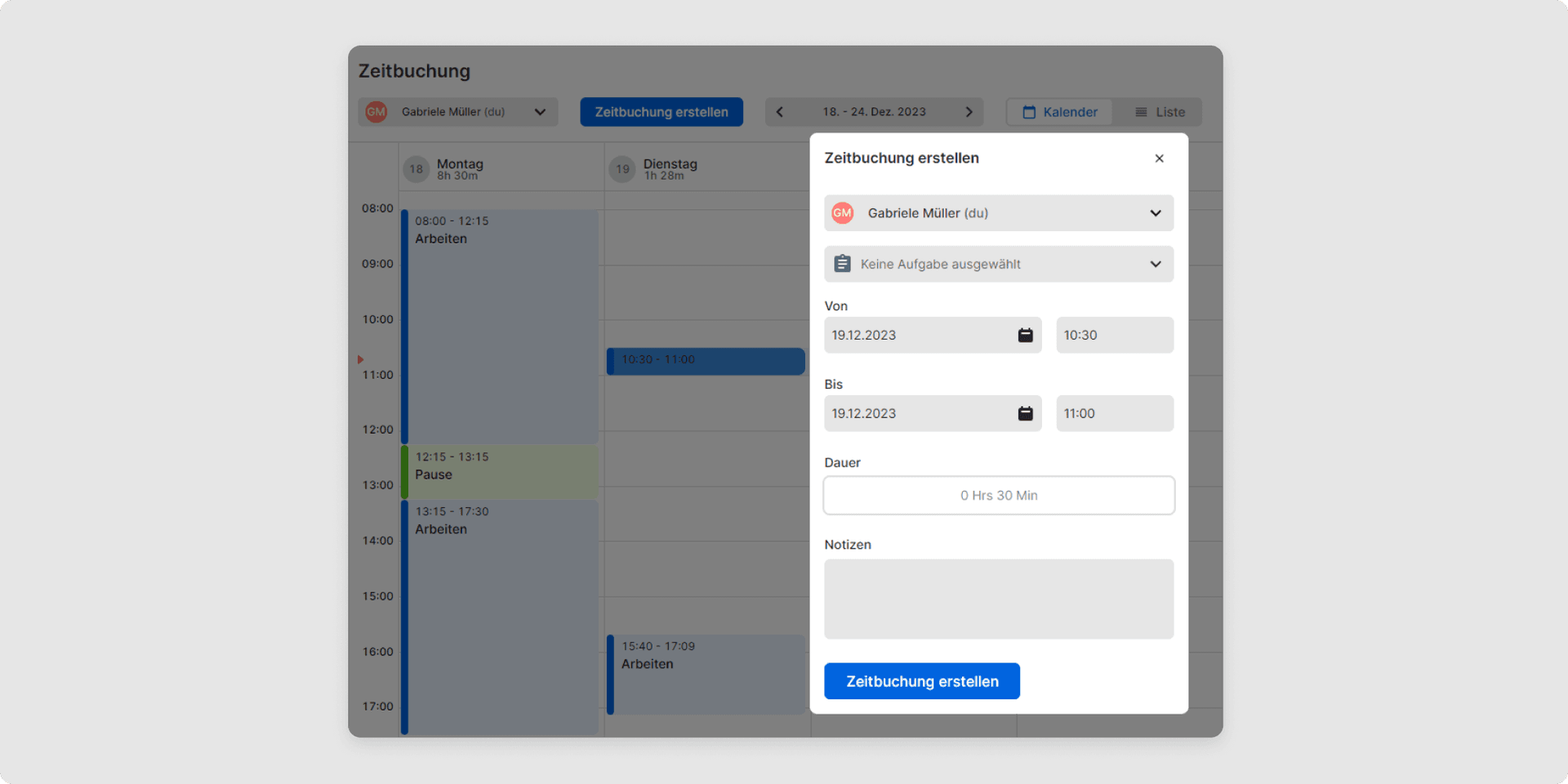Switch to Liste view tab

click(1159, 112)
